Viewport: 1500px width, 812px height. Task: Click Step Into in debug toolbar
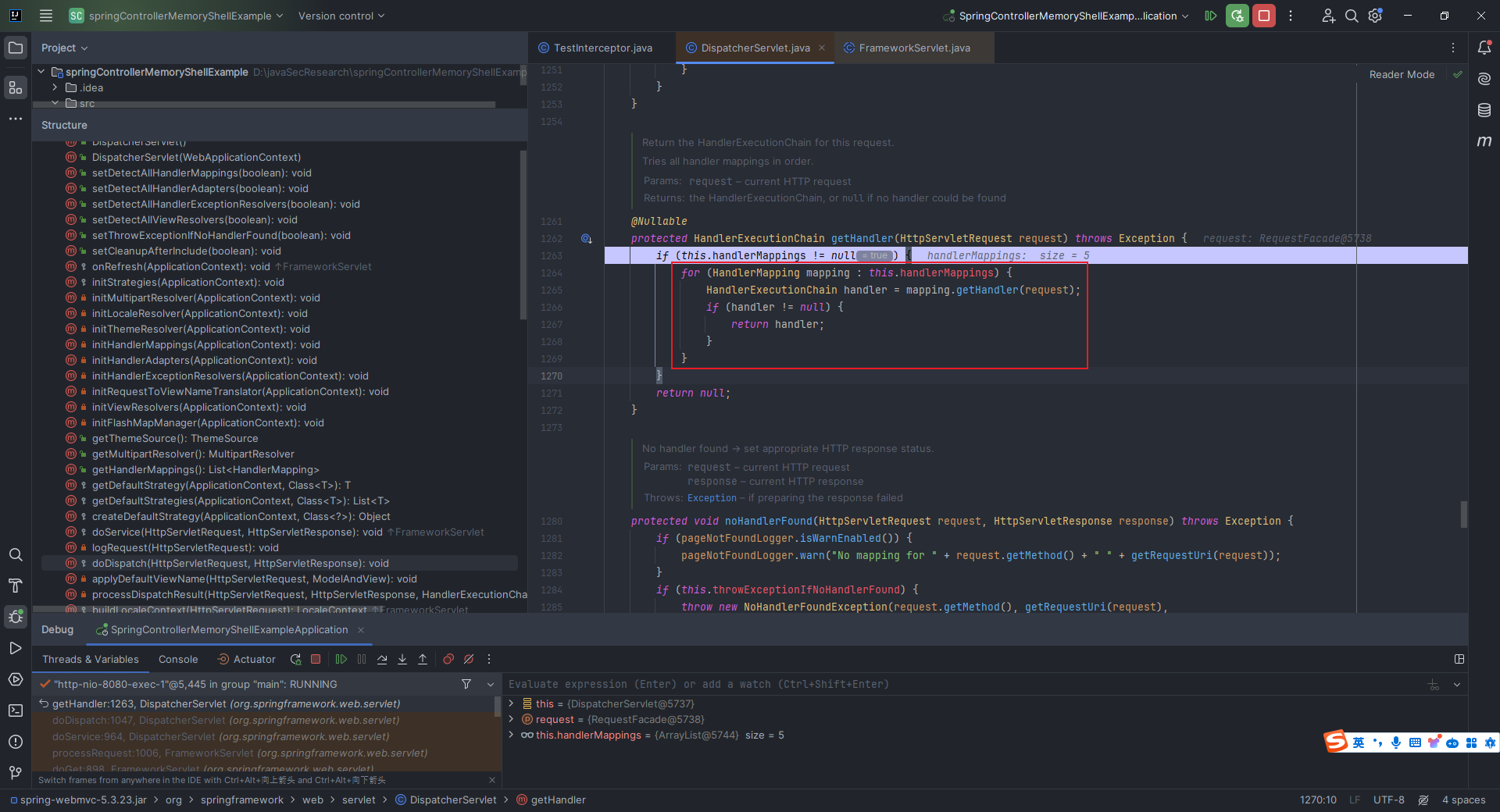pos(402,659)
